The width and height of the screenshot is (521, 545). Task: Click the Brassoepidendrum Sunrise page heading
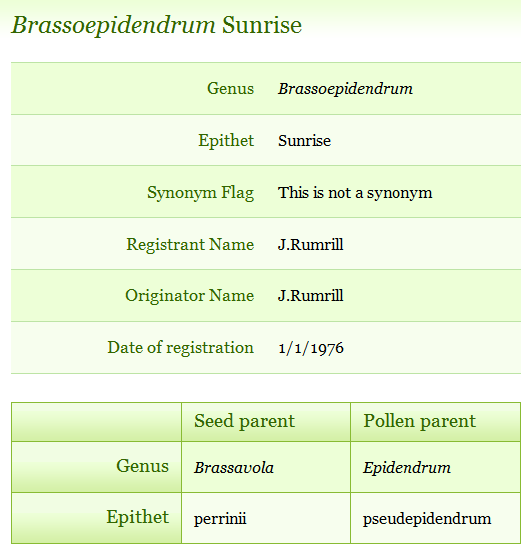click(x=157, y=25)
